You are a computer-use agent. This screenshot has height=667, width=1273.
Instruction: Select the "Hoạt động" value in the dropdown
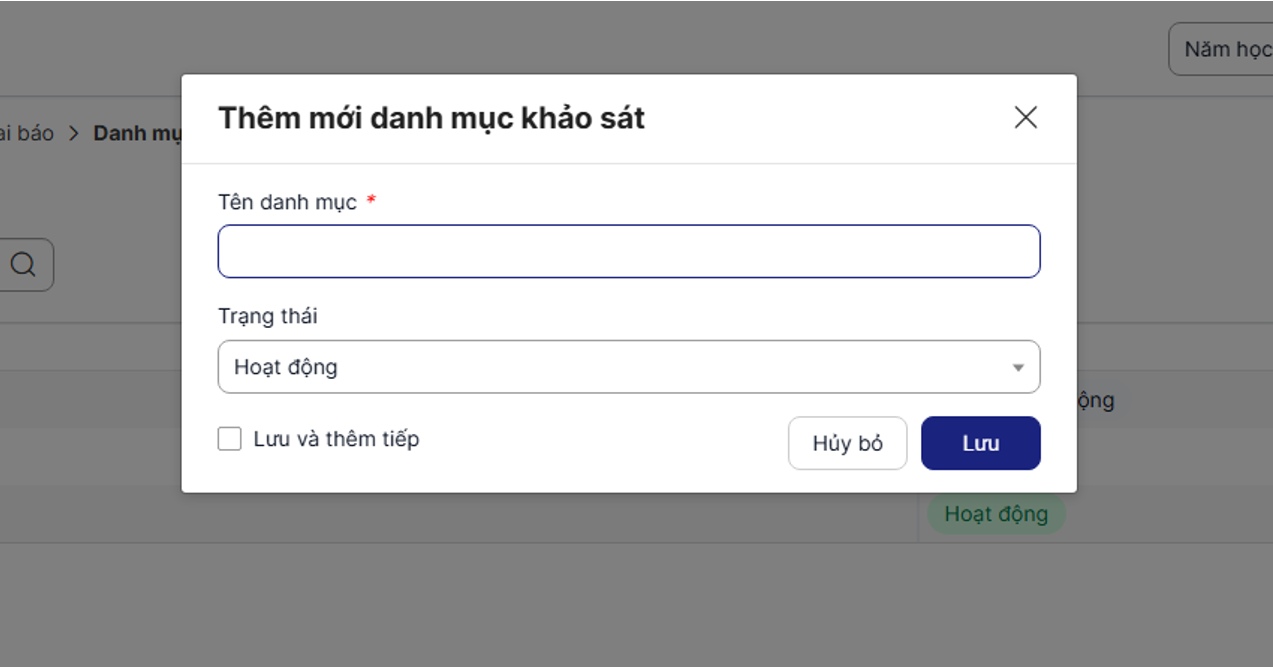(286, 367)
